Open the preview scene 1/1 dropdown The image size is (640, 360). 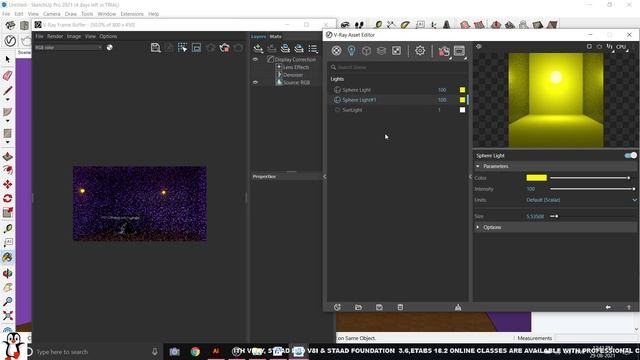click(x=610, y=47)
